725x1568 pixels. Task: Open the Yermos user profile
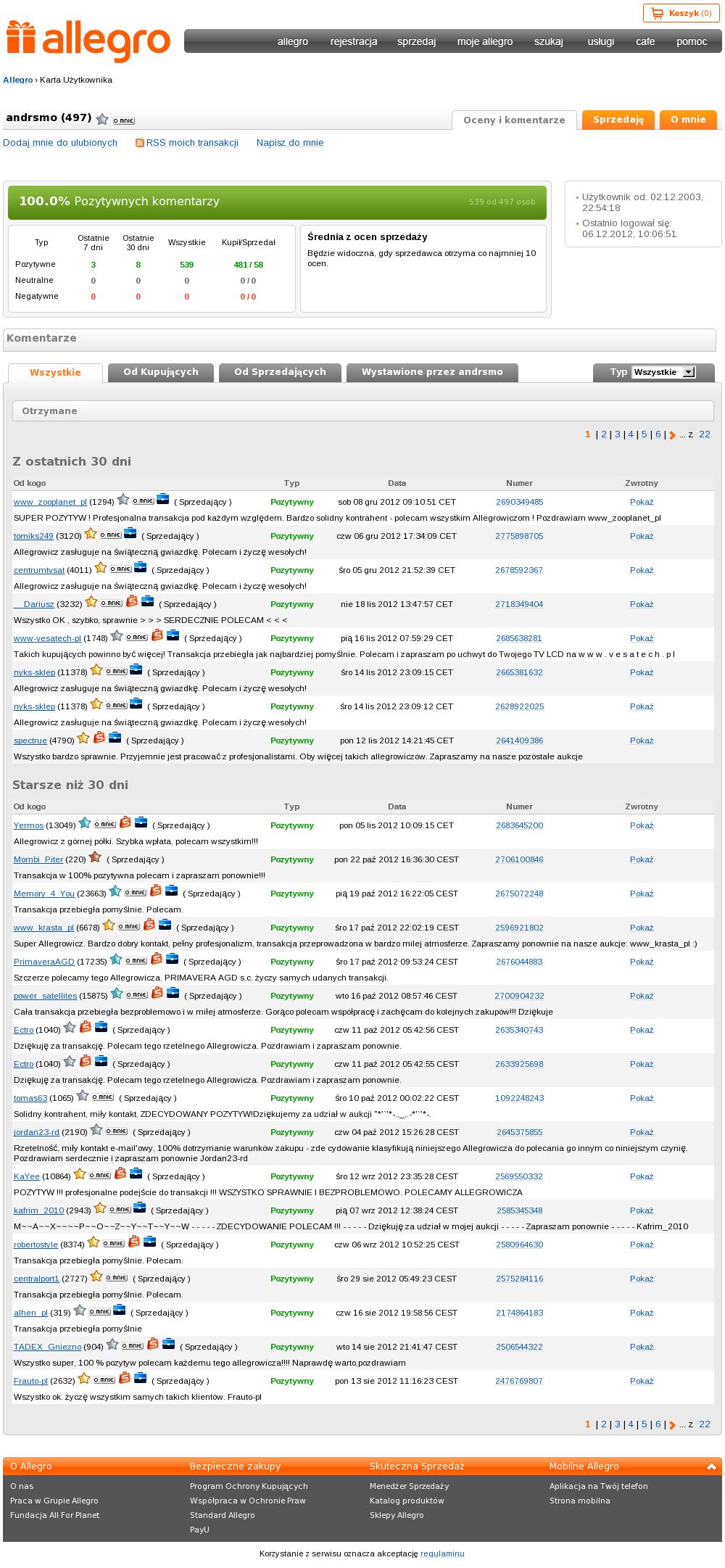pos(29,825)
